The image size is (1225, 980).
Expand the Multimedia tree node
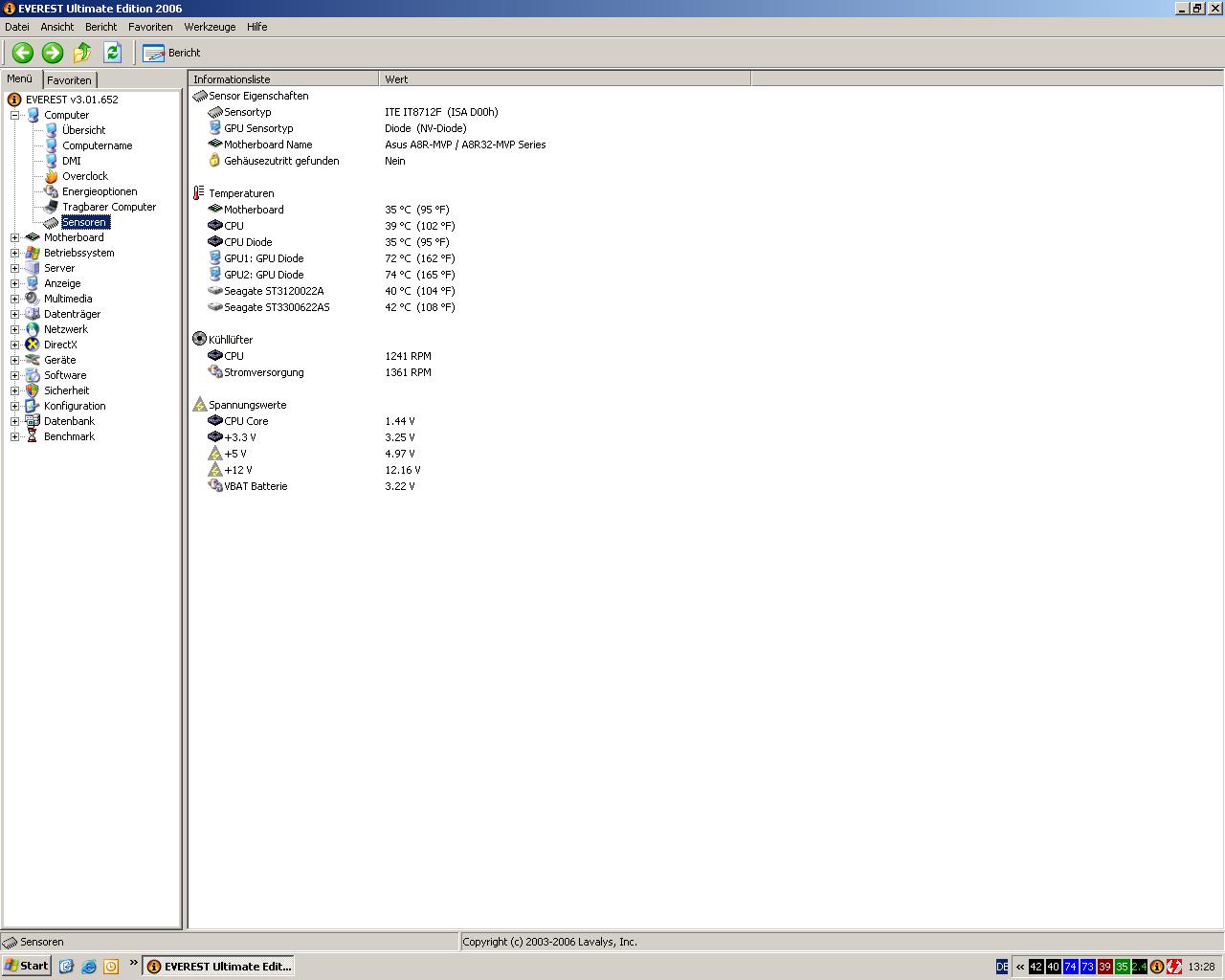pos(15,299)
